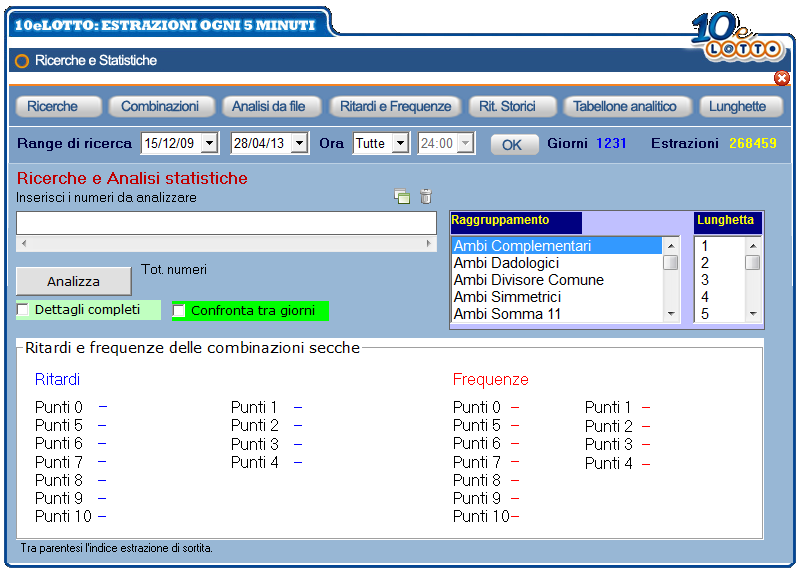Click right arrow of input horizontal scrollbar
The width and height of the screenshot is (804, 578).
point(429,244)
